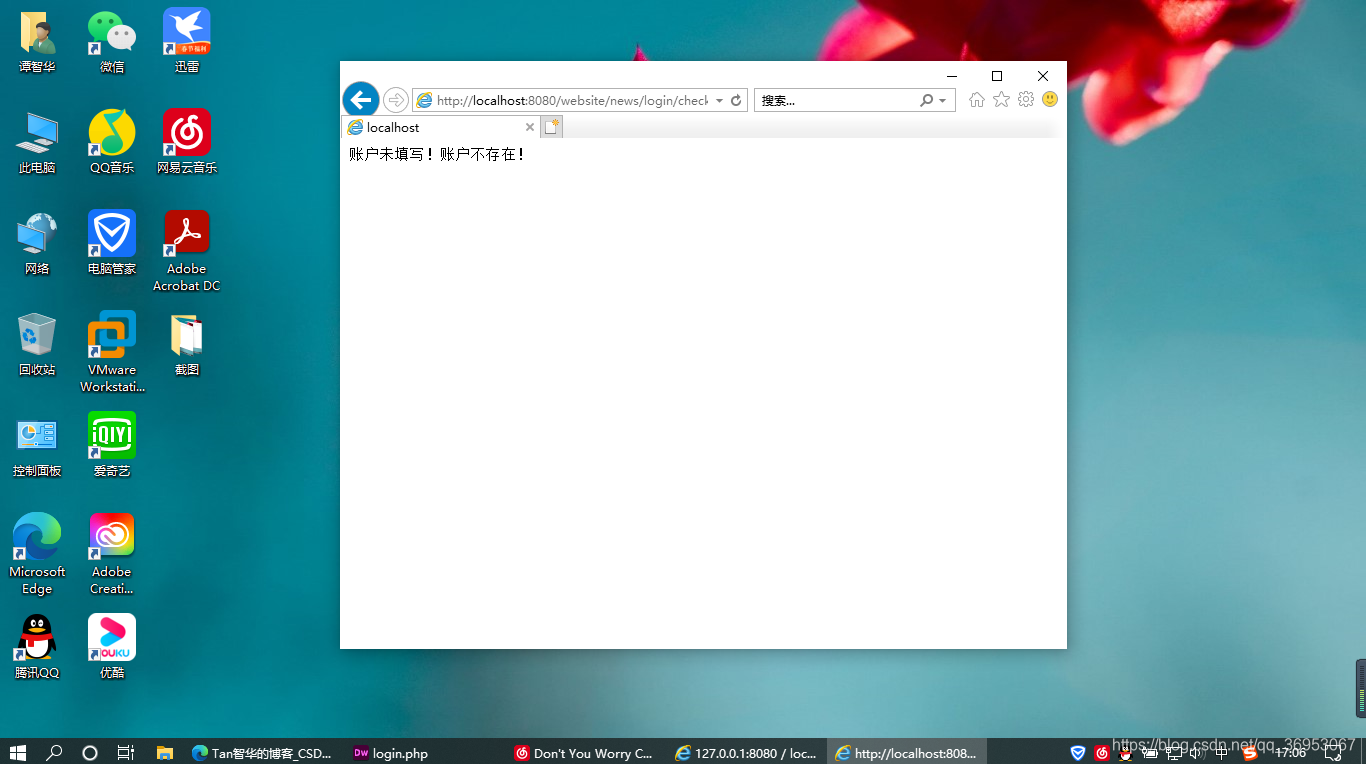Open the search provider dropdown beside the magnifier
The width and height of the screenshot is (1366, 764).
[942, 100]
